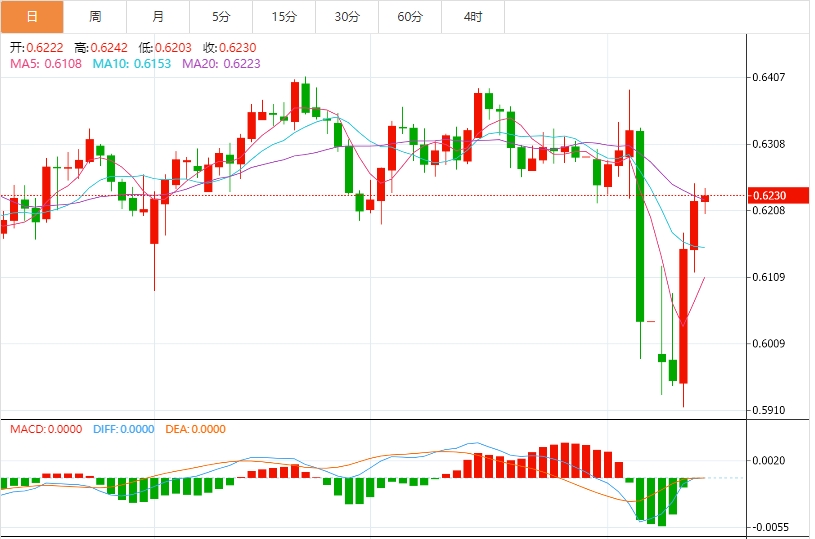Click the MA20: 0.6223 indicator label
Viewport: 815px width, 539px height.
pyautogui.click(x=221, y=64)
